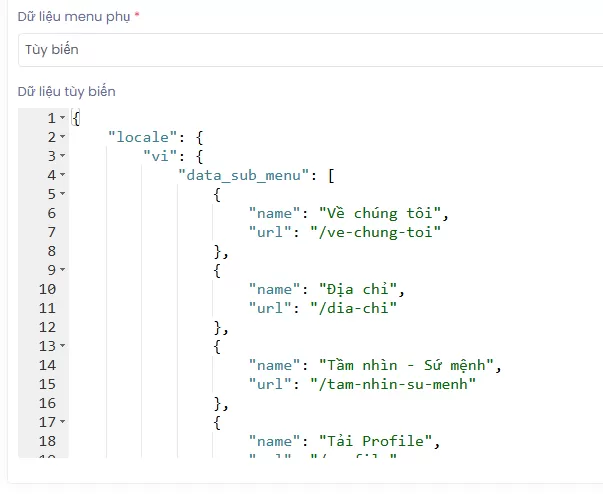Viewport: 603px width, 494px height.
Task: Click the "Dữ liệu tùy biến" editor label
Action: pyautogui.click(x=66, y=91)
